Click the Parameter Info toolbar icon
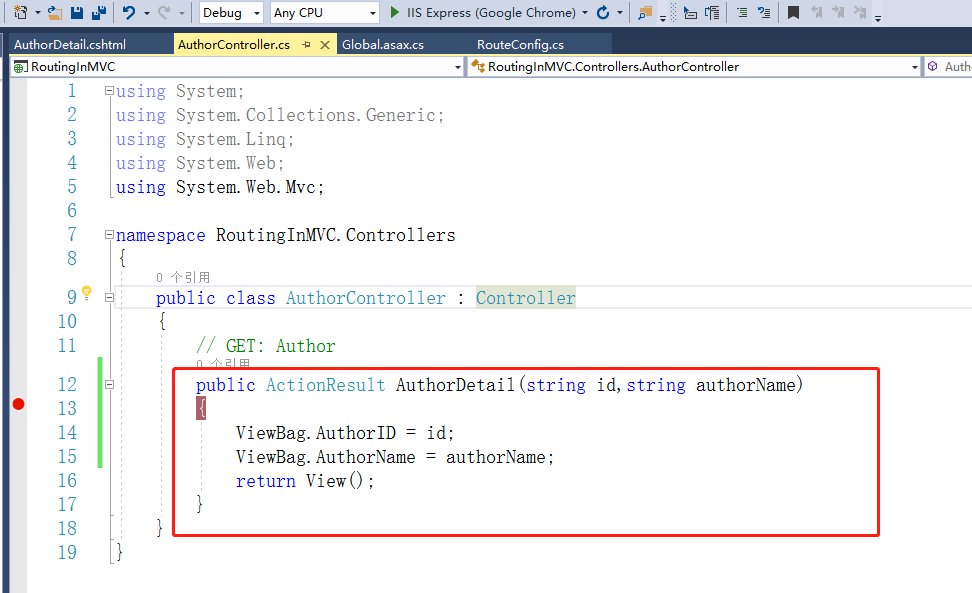 pyautogui.click(x=712, y=12)
